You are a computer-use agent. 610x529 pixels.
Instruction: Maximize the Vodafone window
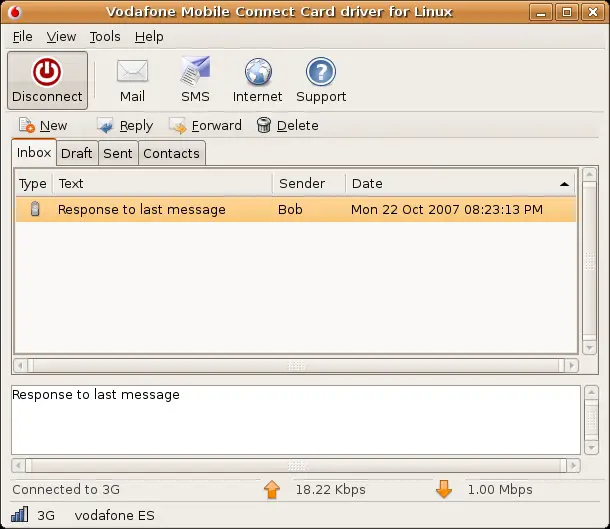[x=567, y=12]
